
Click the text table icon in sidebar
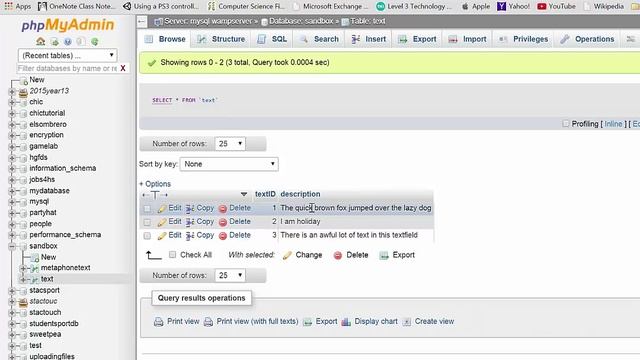tap(35, 279)
